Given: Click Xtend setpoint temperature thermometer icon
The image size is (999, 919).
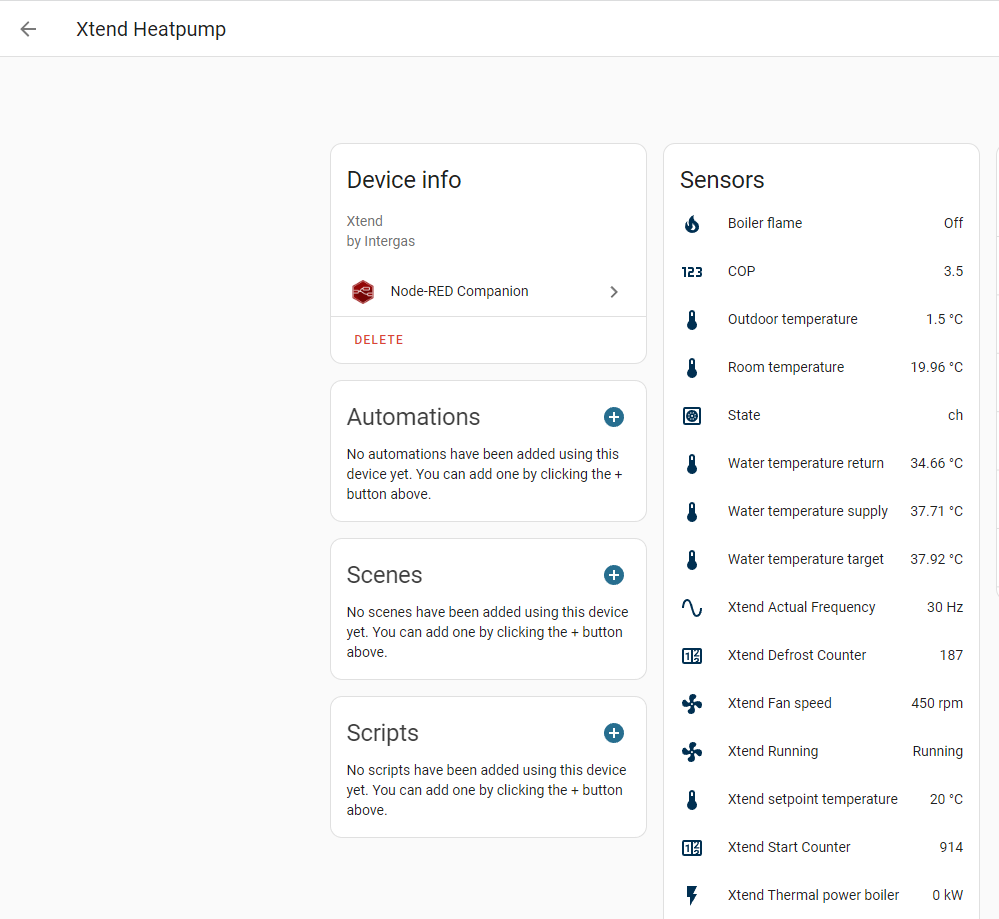Looking at the screenshot, I should [692, 800].
